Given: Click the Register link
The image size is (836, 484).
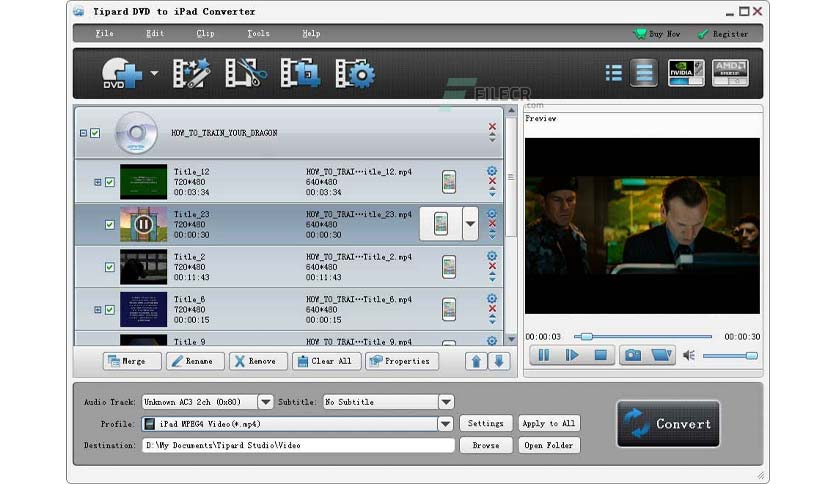Looking at the screenshot, I should pos(723,34).
